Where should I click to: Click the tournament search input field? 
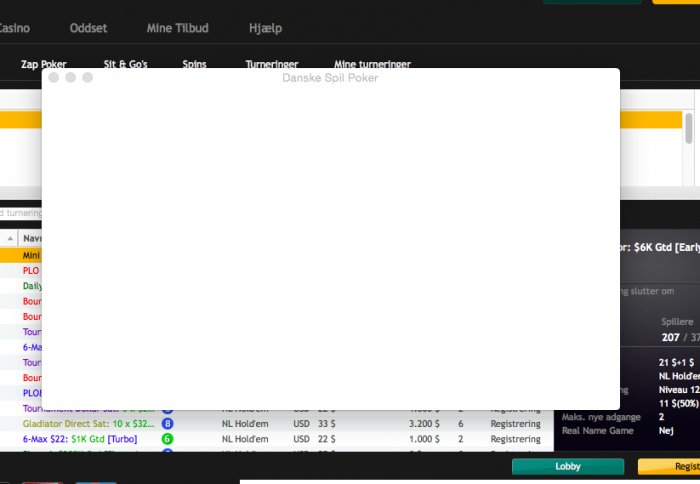[x=21, y=213]
